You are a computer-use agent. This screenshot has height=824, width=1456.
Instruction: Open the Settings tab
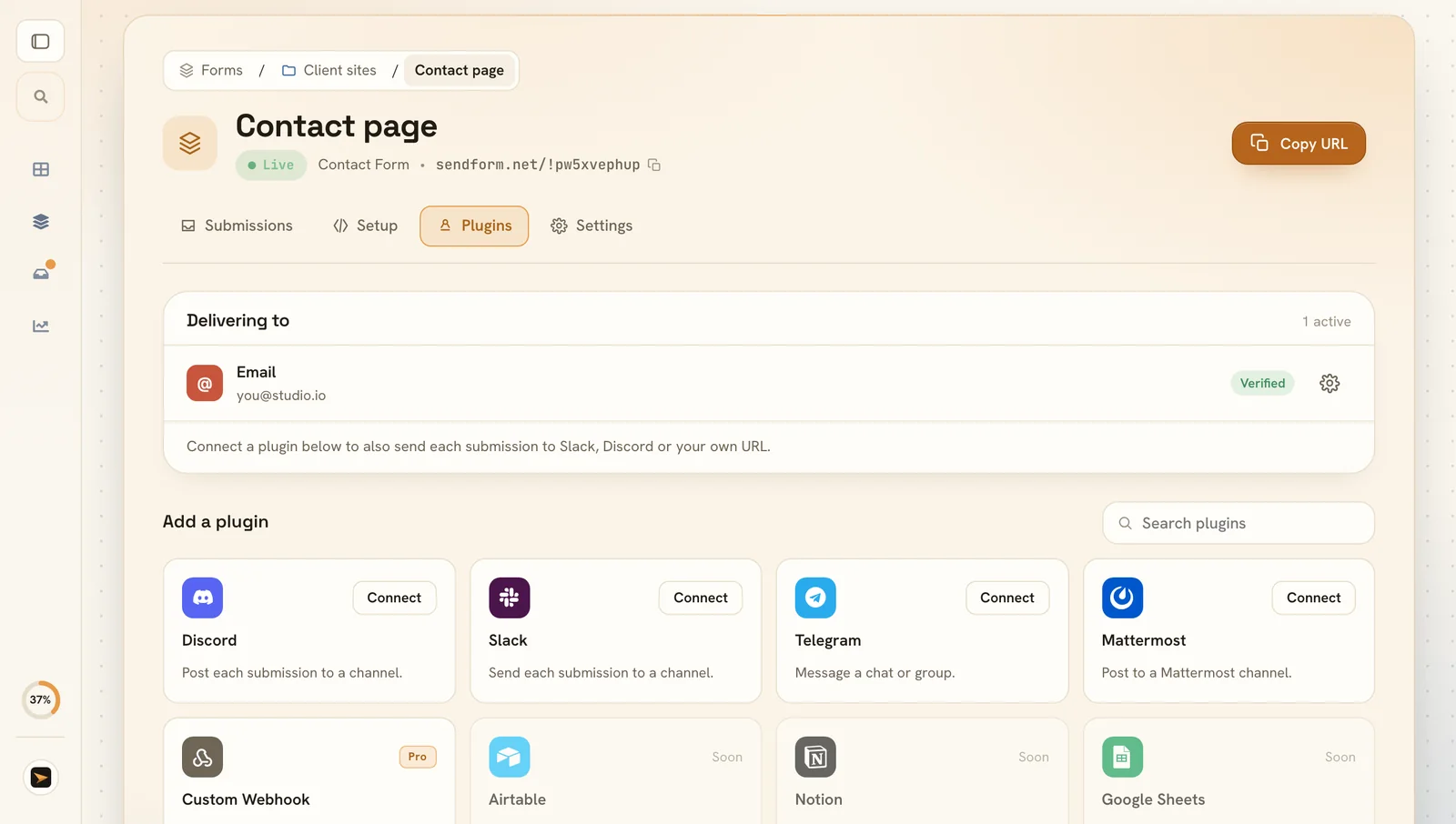pos(591,226)
